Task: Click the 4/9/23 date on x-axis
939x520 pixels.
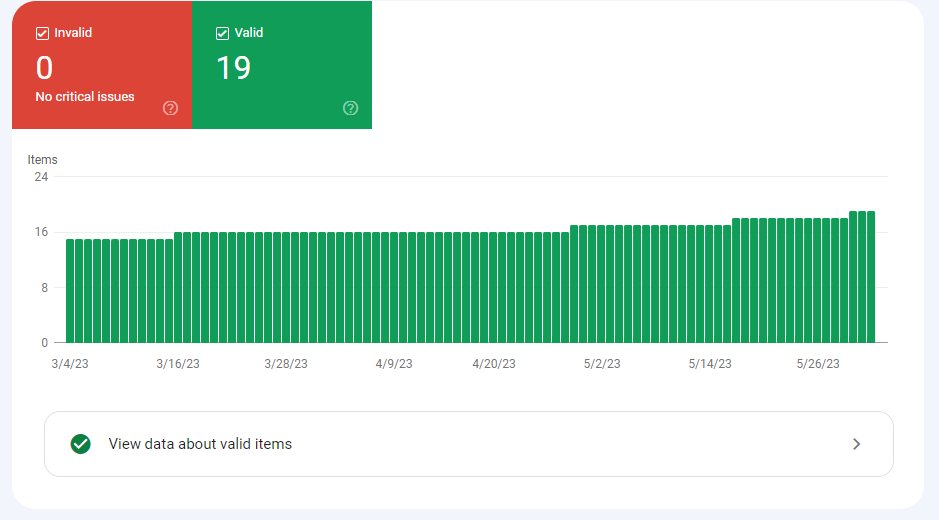Action: pyautogui.click(x=394, y=364)
